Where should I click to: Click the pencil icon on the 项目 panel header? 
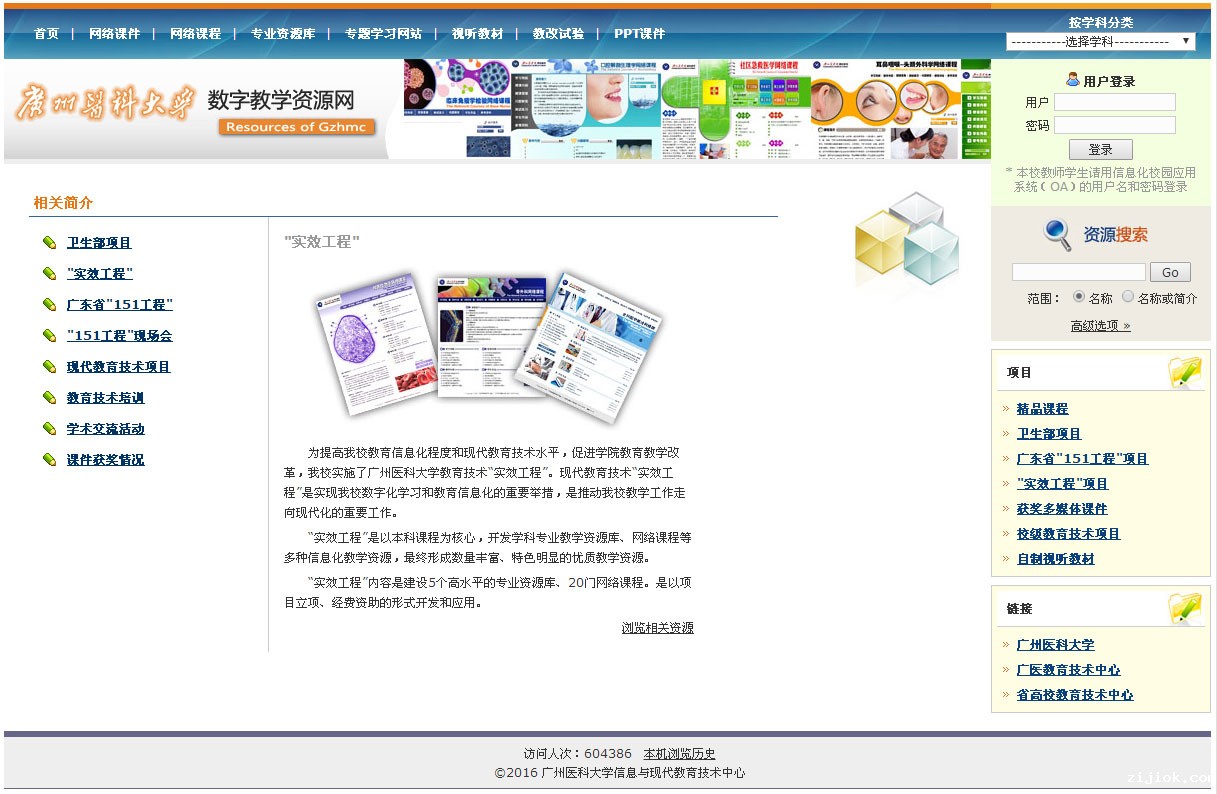pyautogui.click(x=1186, y=370)
